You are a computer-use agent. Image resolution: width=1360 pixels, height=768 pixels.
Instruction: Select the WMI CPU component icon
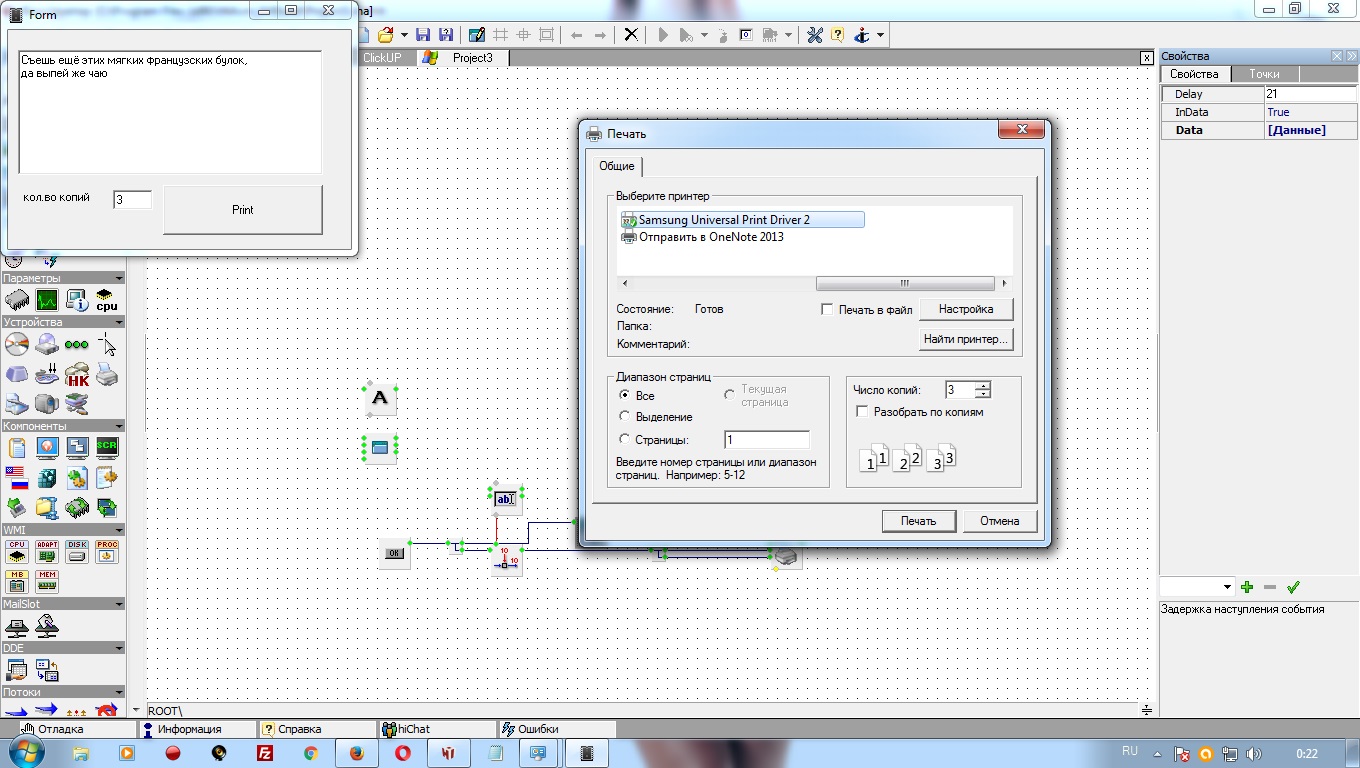coord(17,551)
